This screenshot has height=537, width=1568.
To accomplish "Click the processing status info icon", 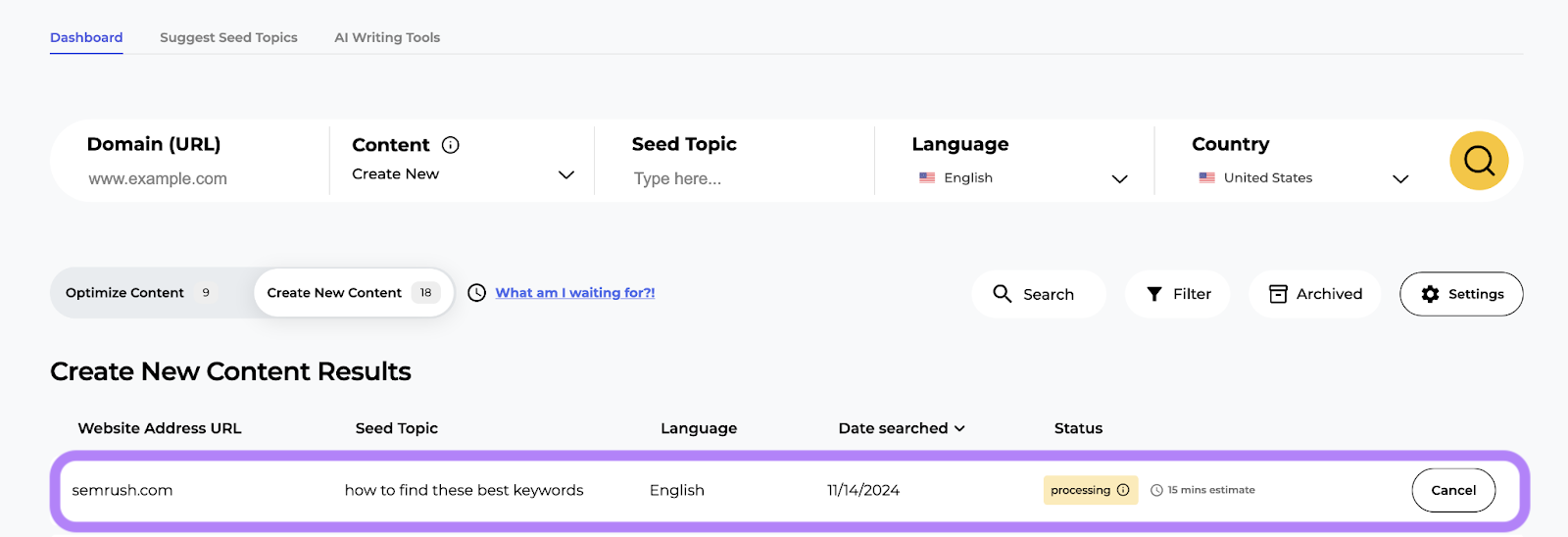I will (1123, 490).
